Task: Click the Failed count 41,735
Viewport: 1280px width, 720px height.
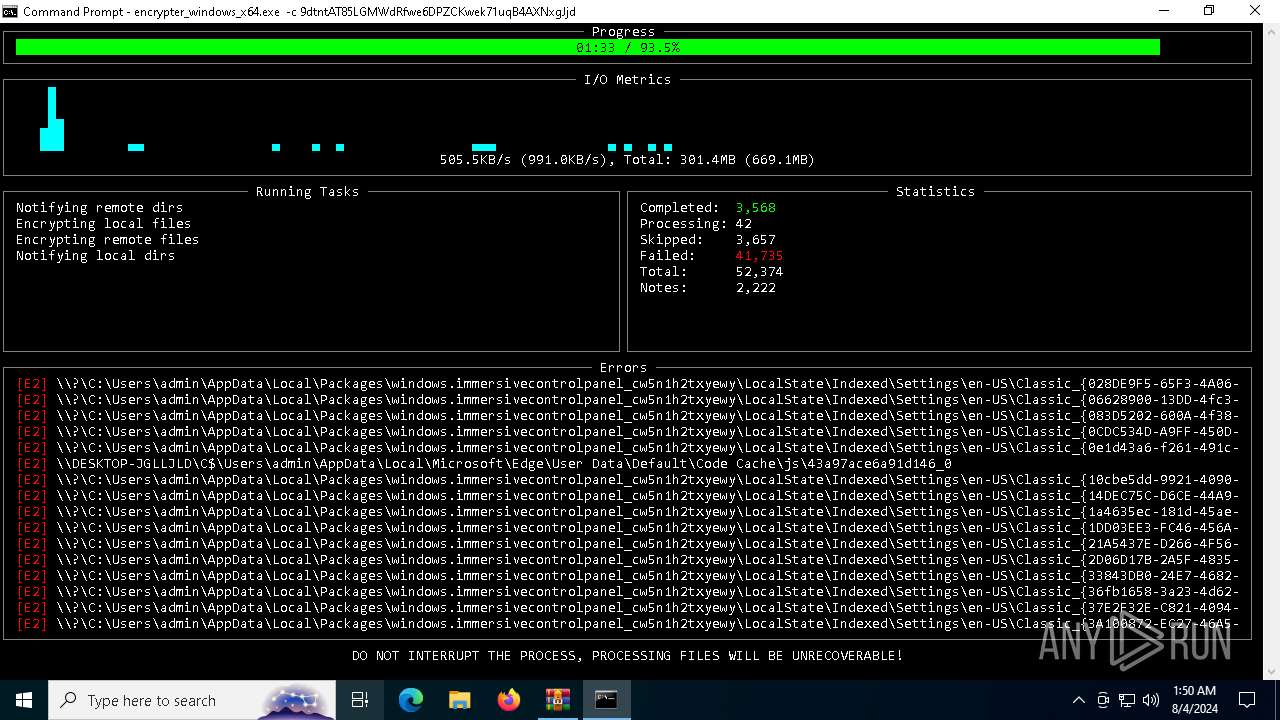Action: (759, 256)
